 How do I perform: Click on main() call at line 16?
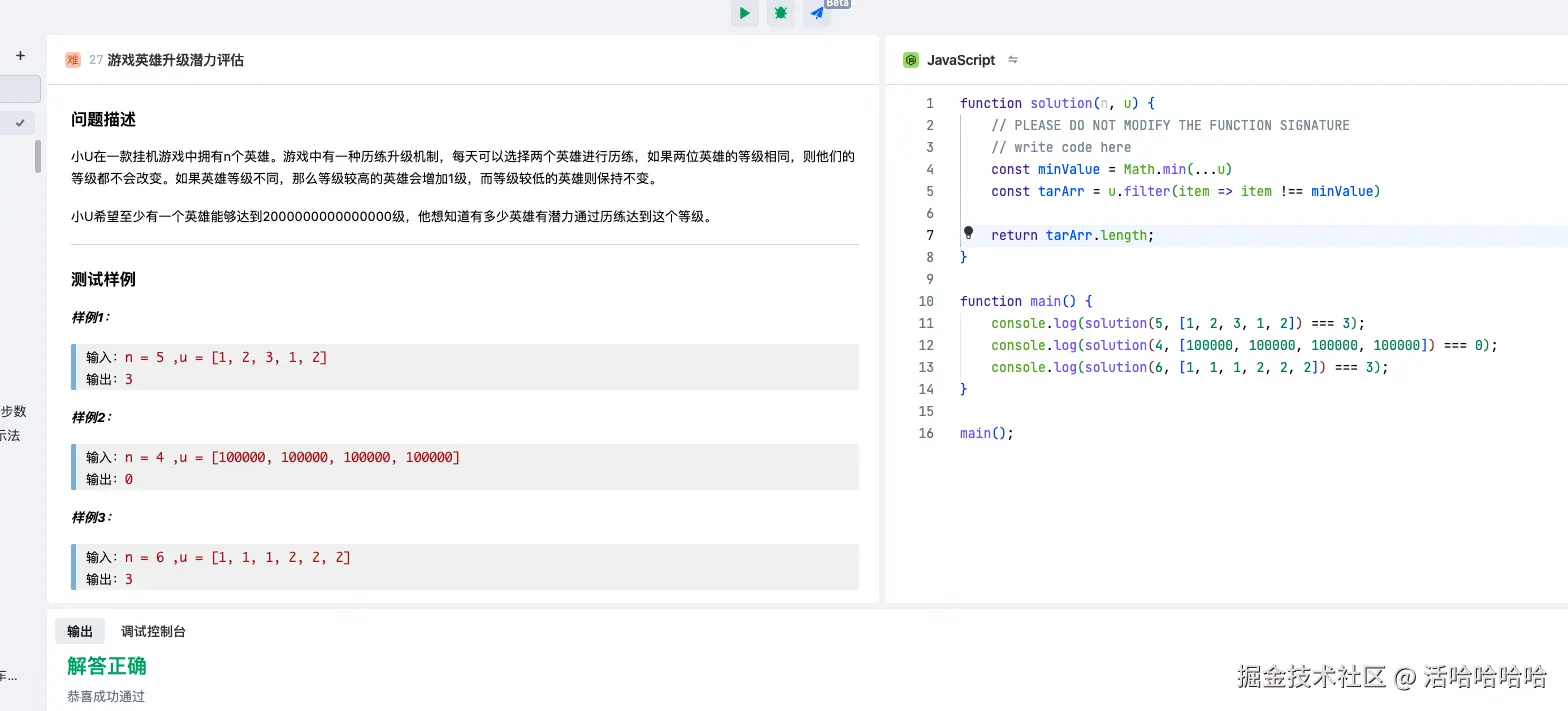point(986,433)
